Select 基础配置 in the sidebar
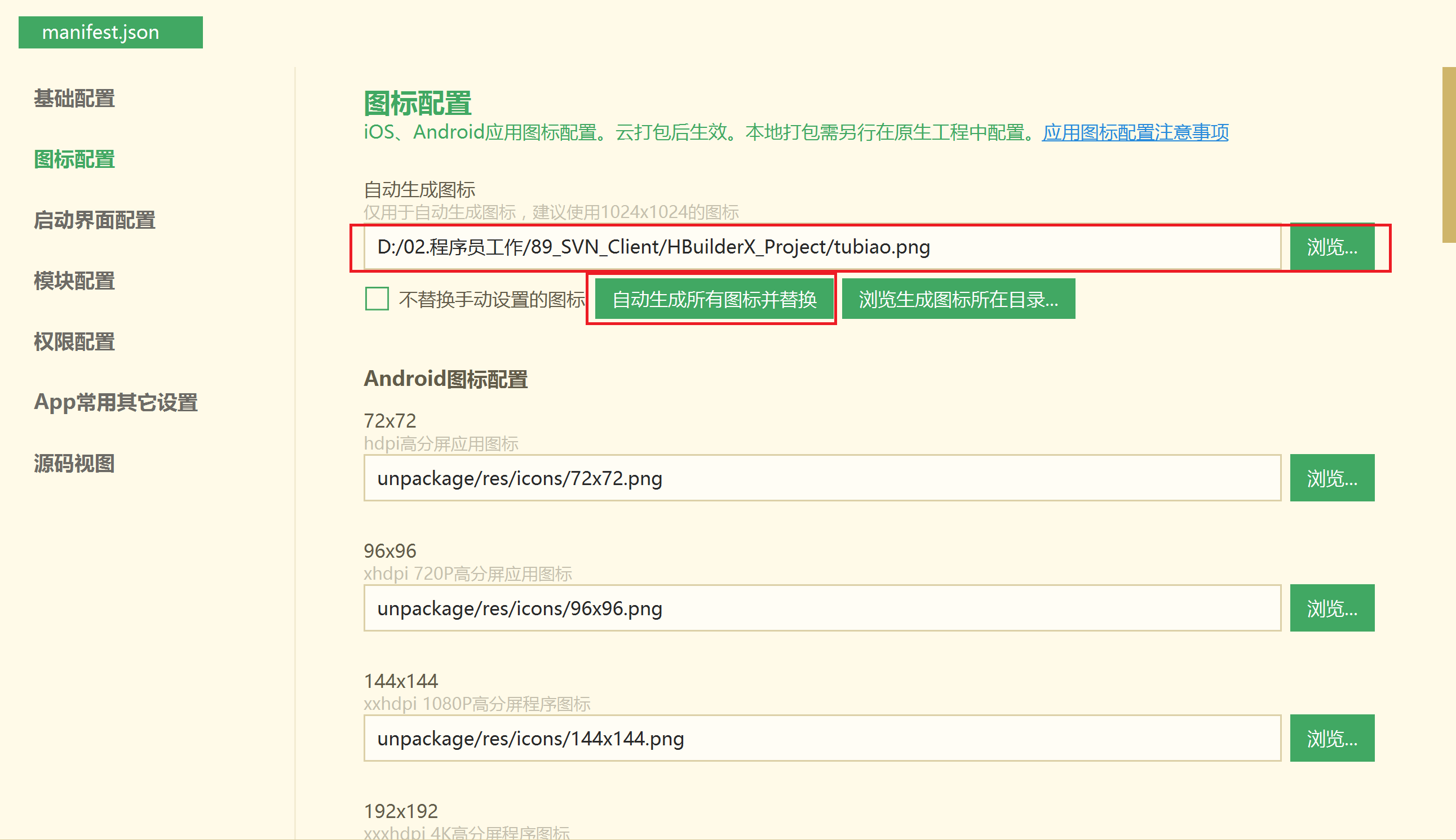Viewport: 1456px width, 840px height. 74,99
